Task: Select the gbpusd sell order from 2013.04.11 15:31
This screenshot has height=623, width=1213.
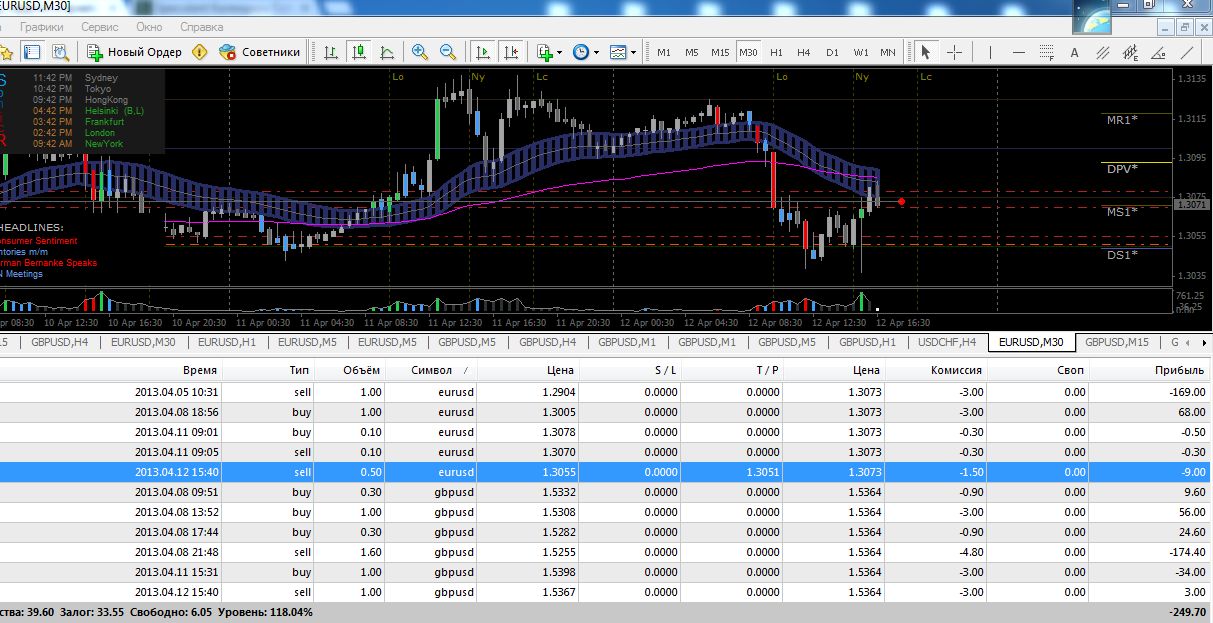Action: (x=600, y=572)
